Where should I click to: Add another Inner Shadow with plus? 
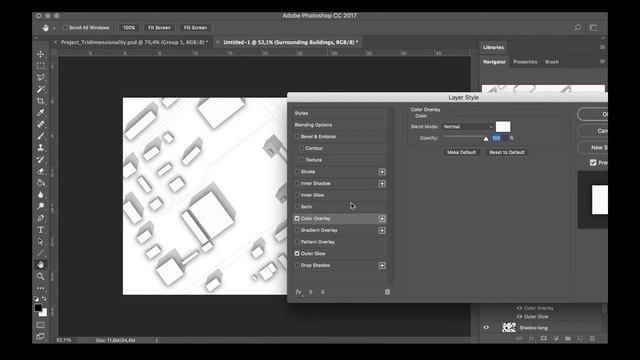point(382,184)
